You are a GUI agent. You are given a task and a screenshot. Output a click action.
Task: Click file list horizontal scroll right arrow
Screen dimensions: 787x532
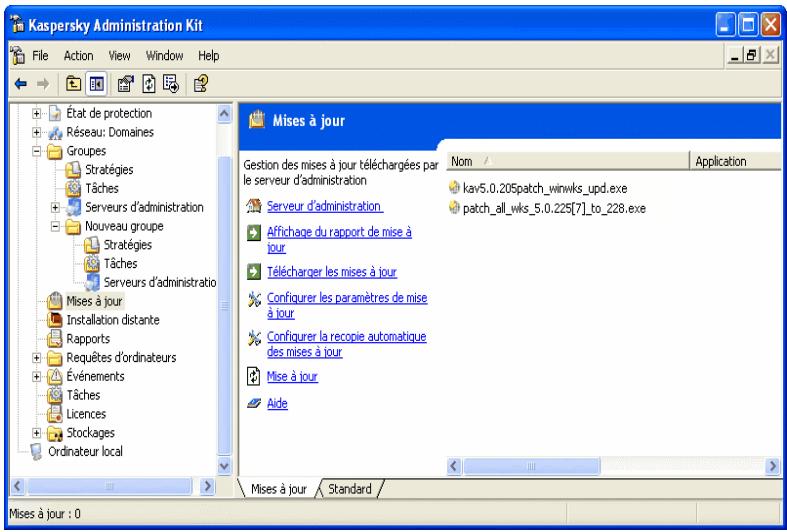(x=773, y=466)
